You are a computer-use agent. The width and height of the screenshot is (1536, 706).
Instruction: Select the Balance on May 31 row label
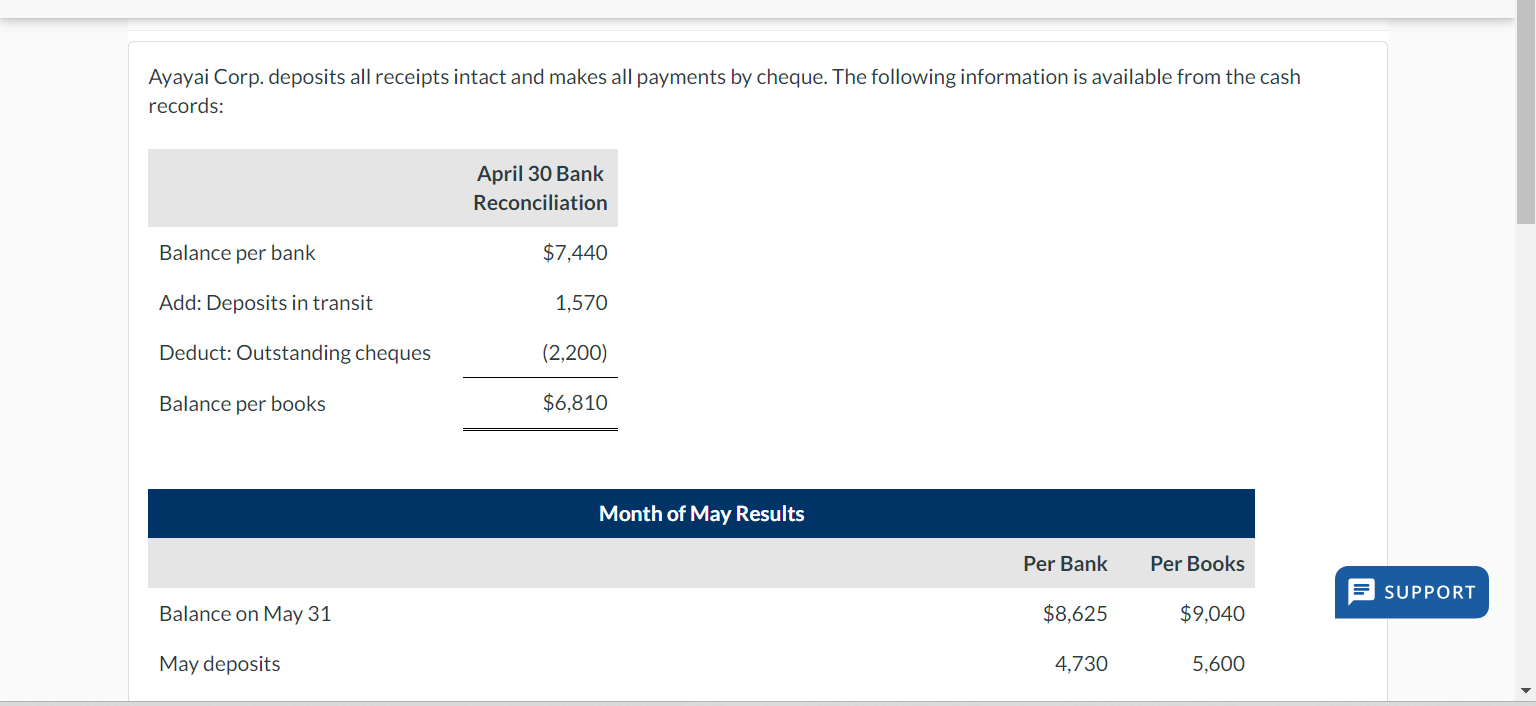[x=245, y=613]
